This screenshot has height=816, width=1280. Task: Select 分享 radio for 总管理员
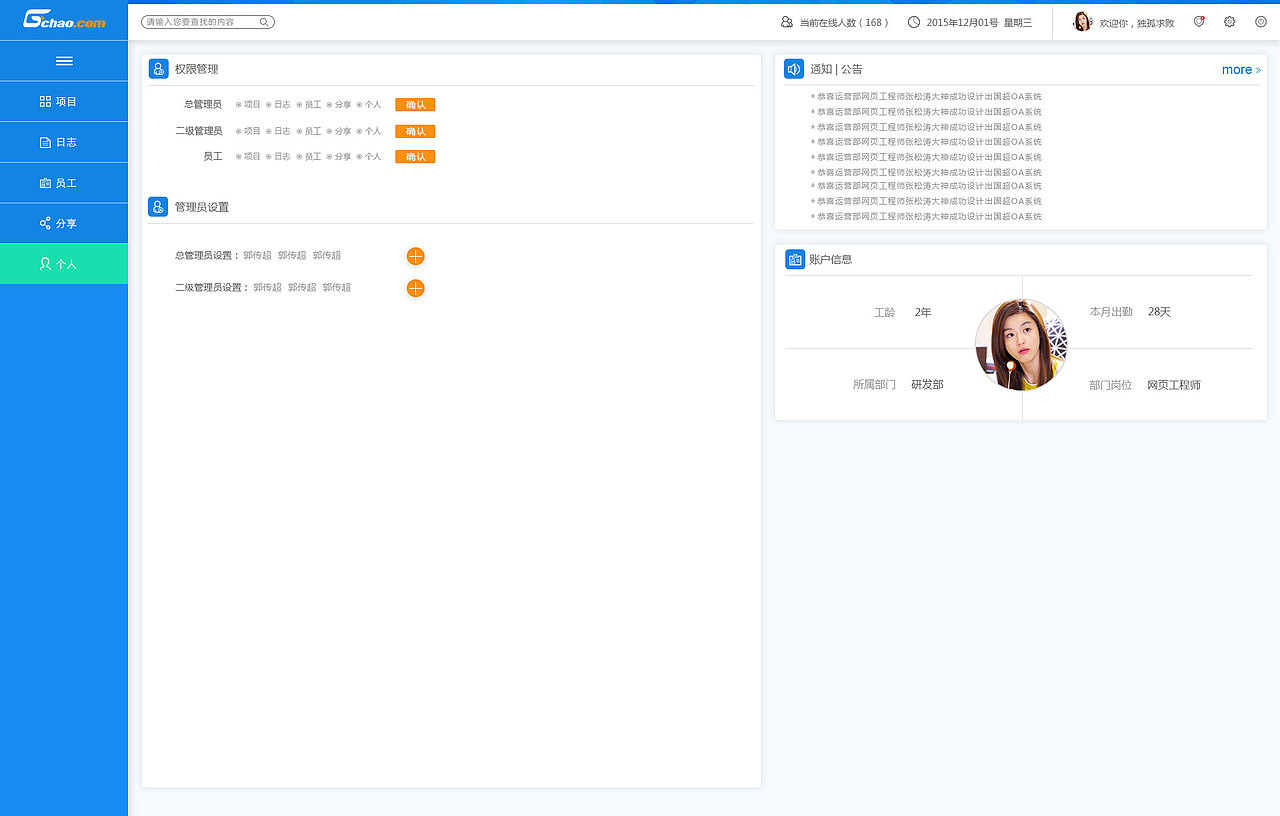click(329, 104)
